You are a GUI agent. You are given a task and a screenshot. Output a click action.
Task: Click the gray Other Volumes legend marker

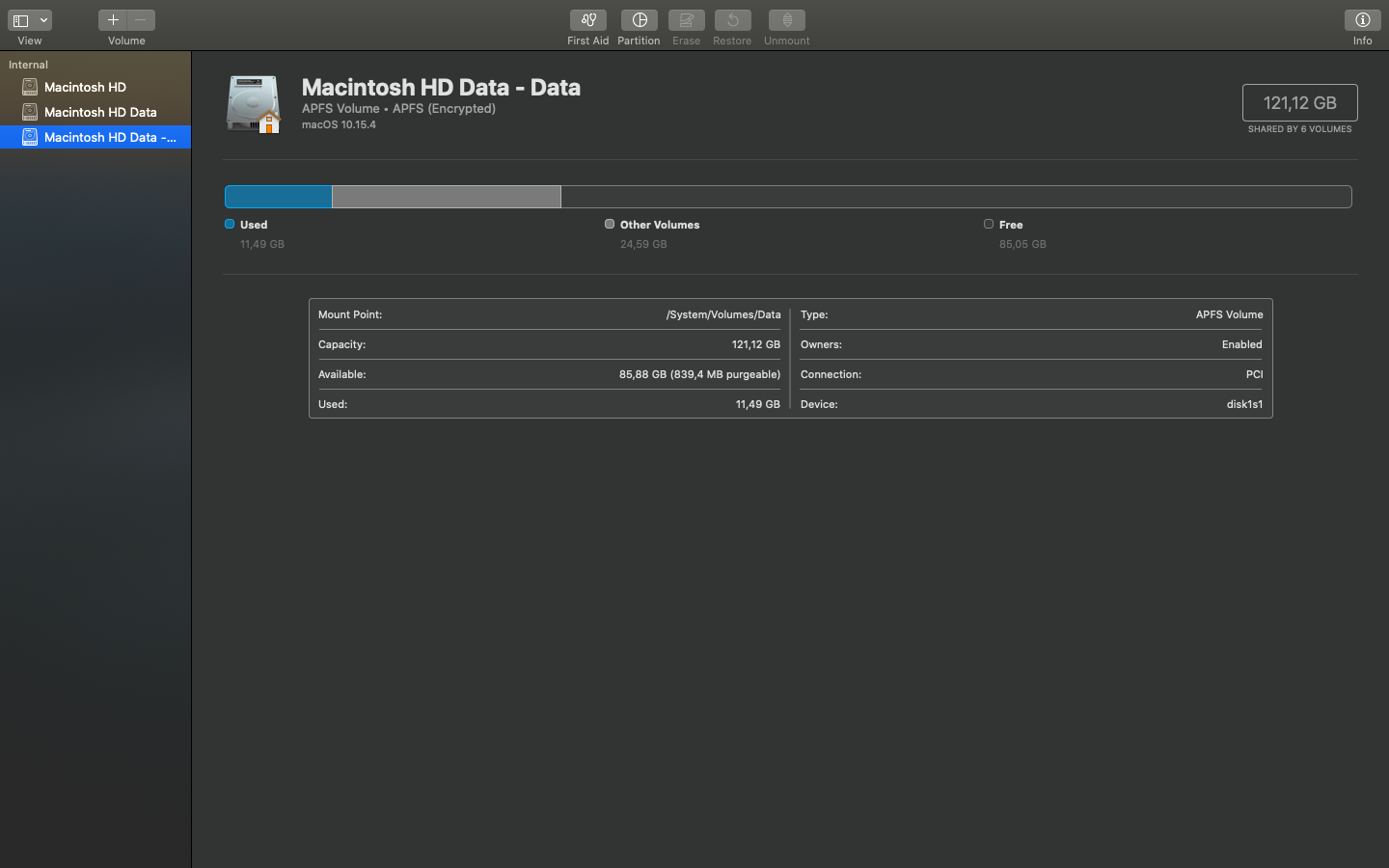(x=610, y=224)
